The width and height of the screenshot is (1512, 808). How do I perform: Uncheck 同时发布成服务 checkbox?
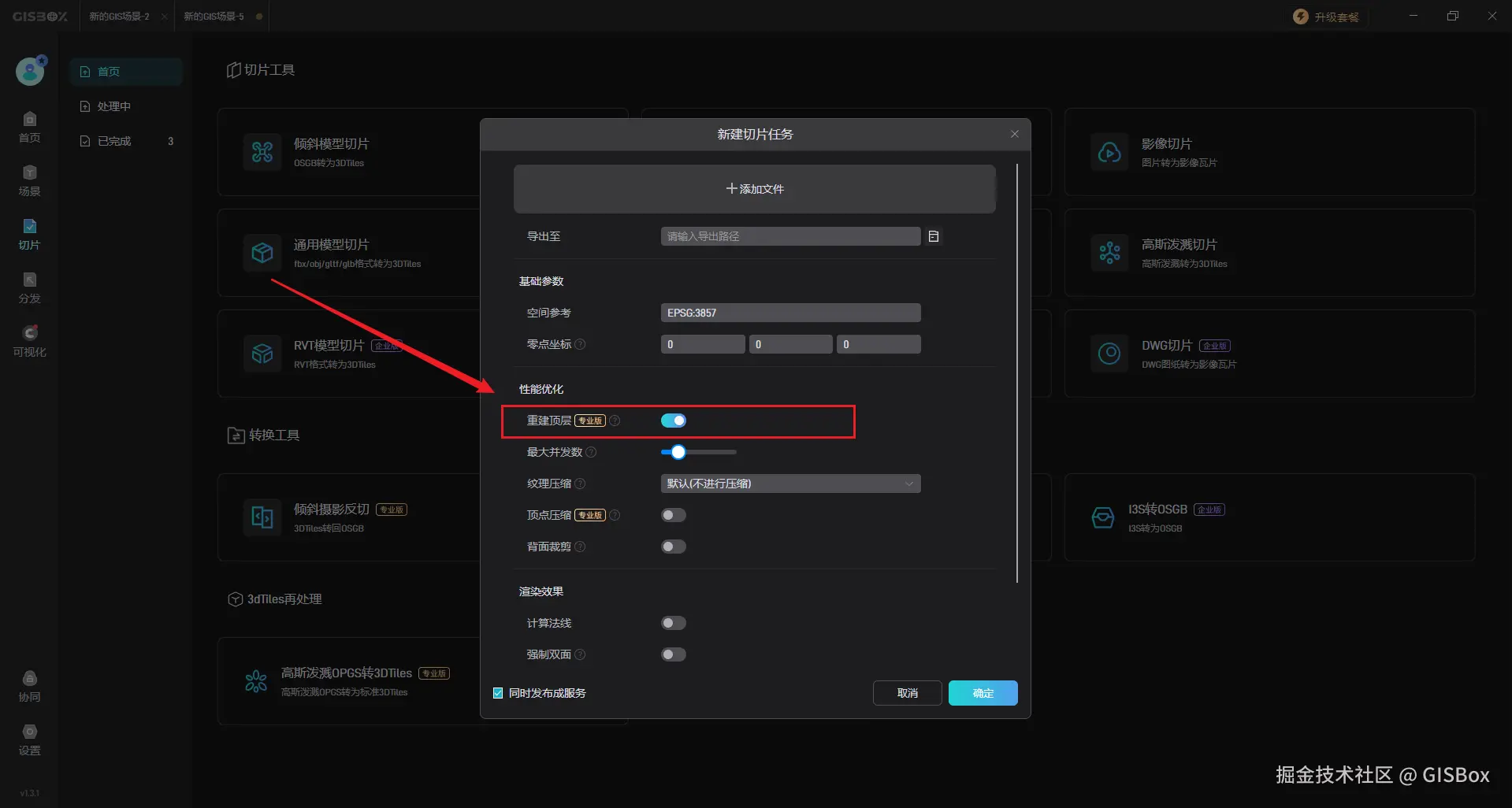498,693
